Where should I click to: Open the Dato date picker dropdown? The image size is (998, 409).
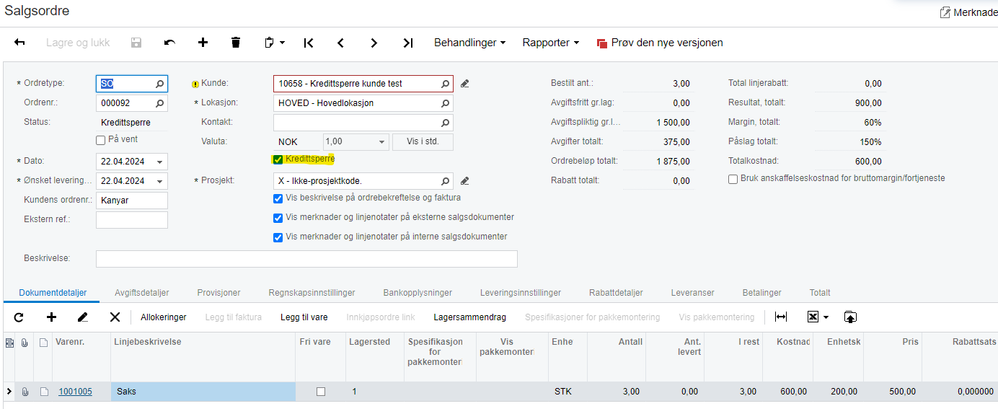pyautogui.click(x=159, y=162)
